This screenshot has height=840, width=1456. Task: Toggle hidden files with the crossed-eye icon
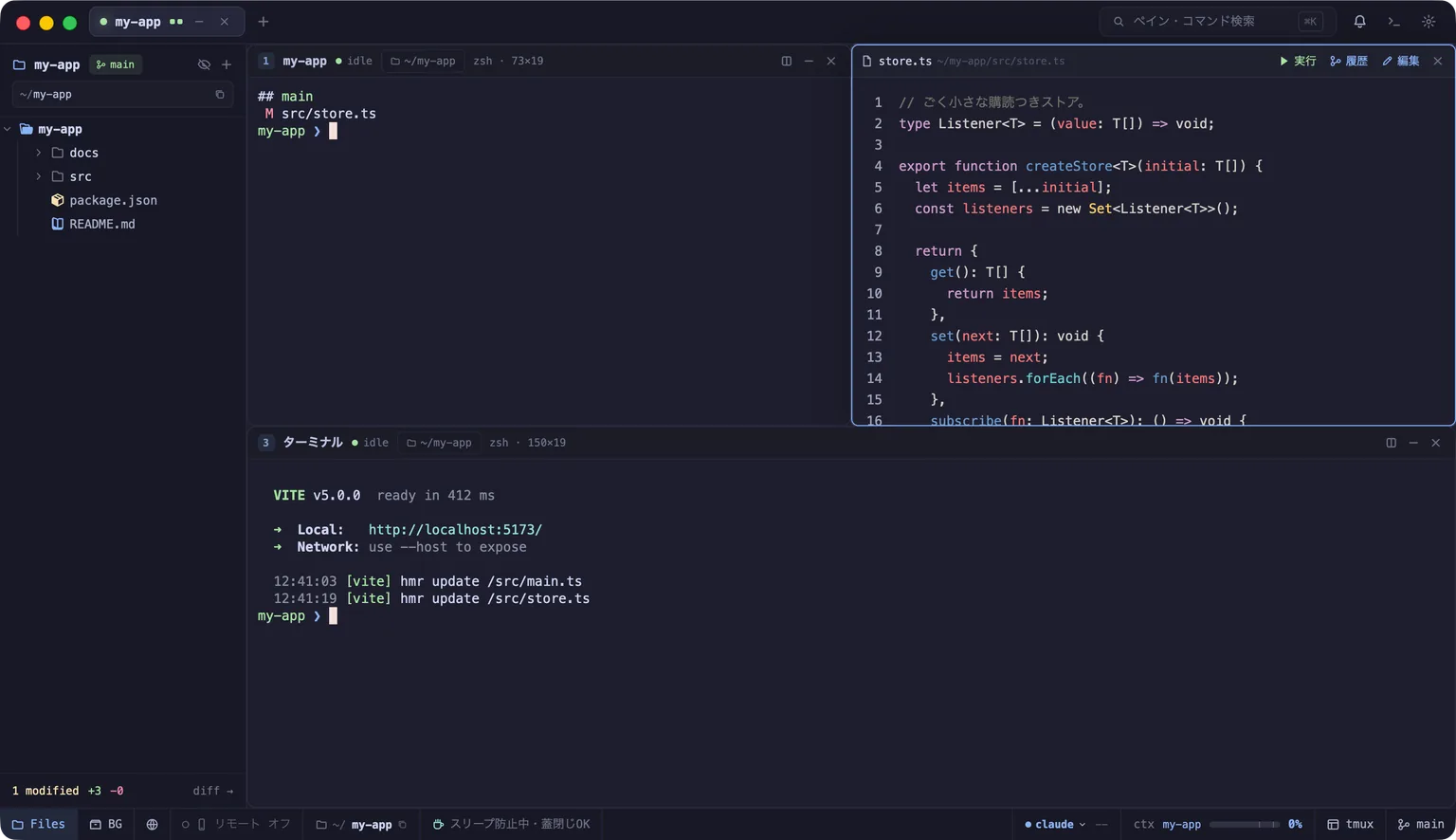click(204, 64)
